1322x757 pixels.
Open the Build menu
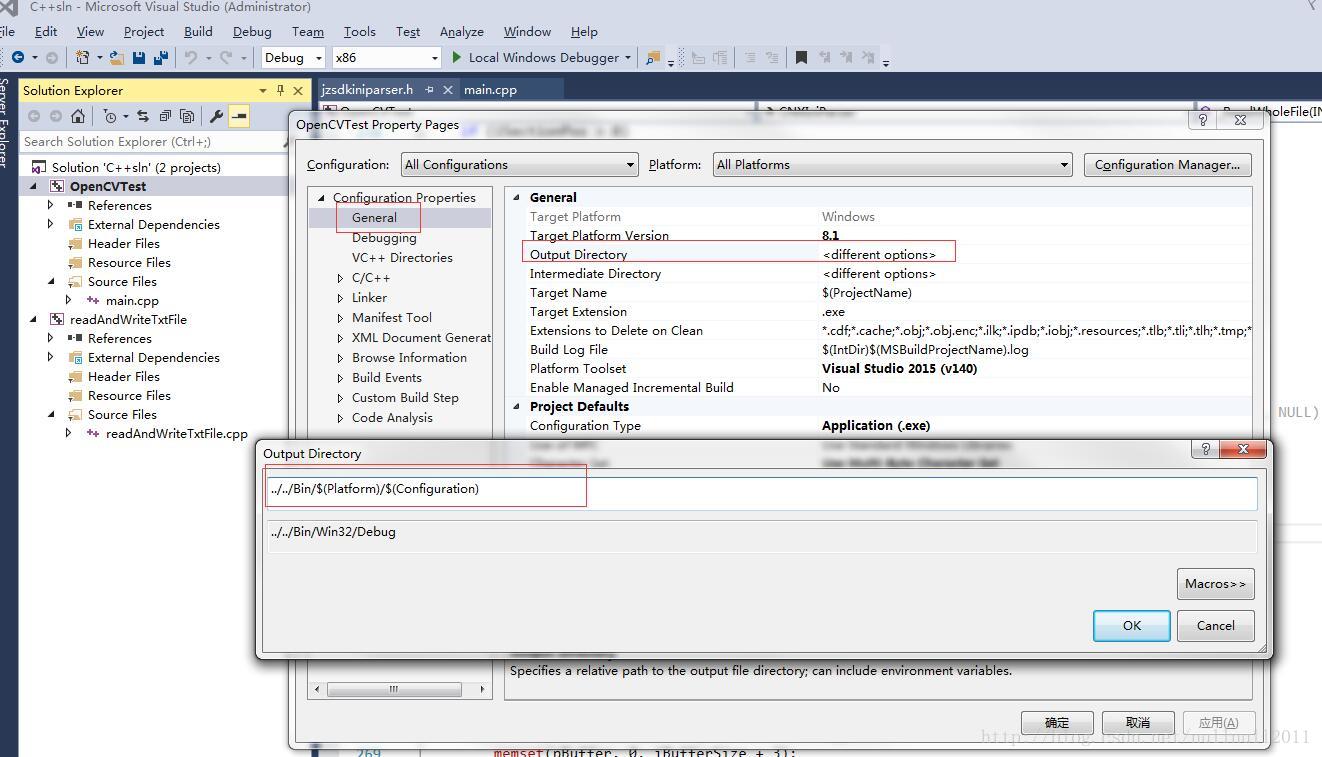(x=198, y=31)
